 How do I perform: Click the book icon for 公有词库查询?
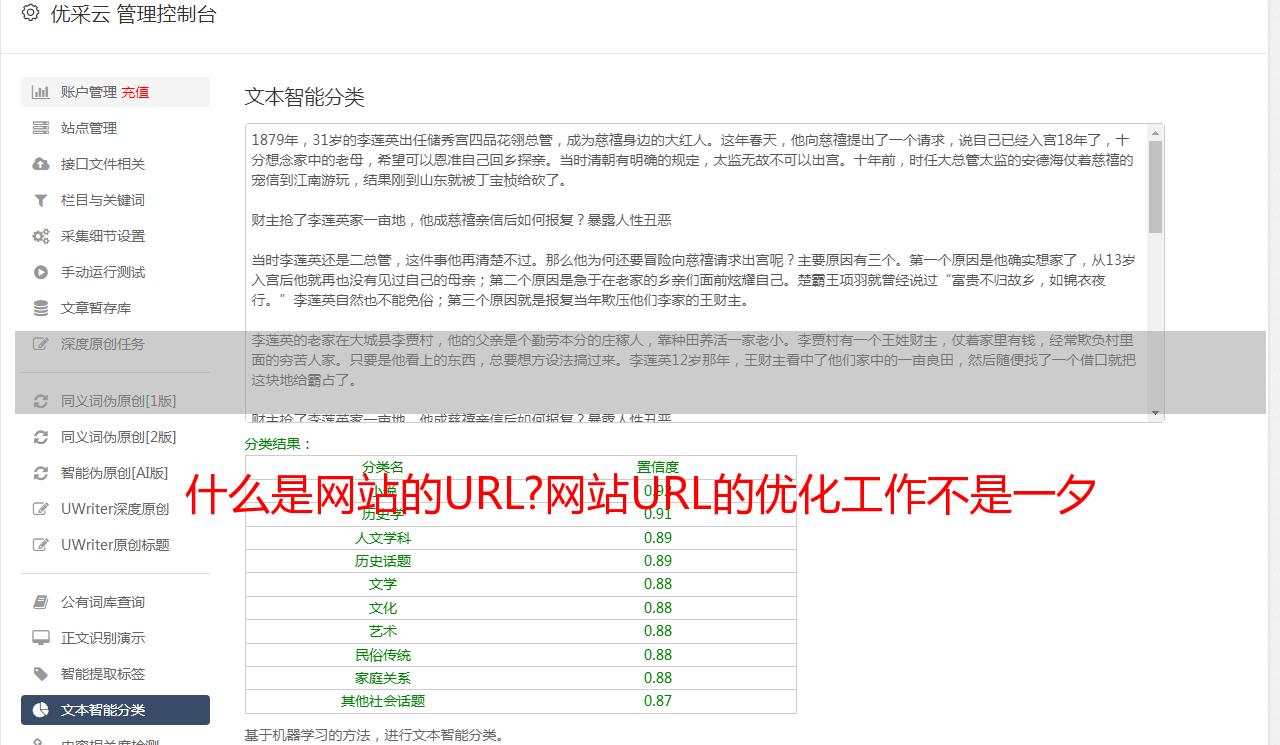[41, 602]
